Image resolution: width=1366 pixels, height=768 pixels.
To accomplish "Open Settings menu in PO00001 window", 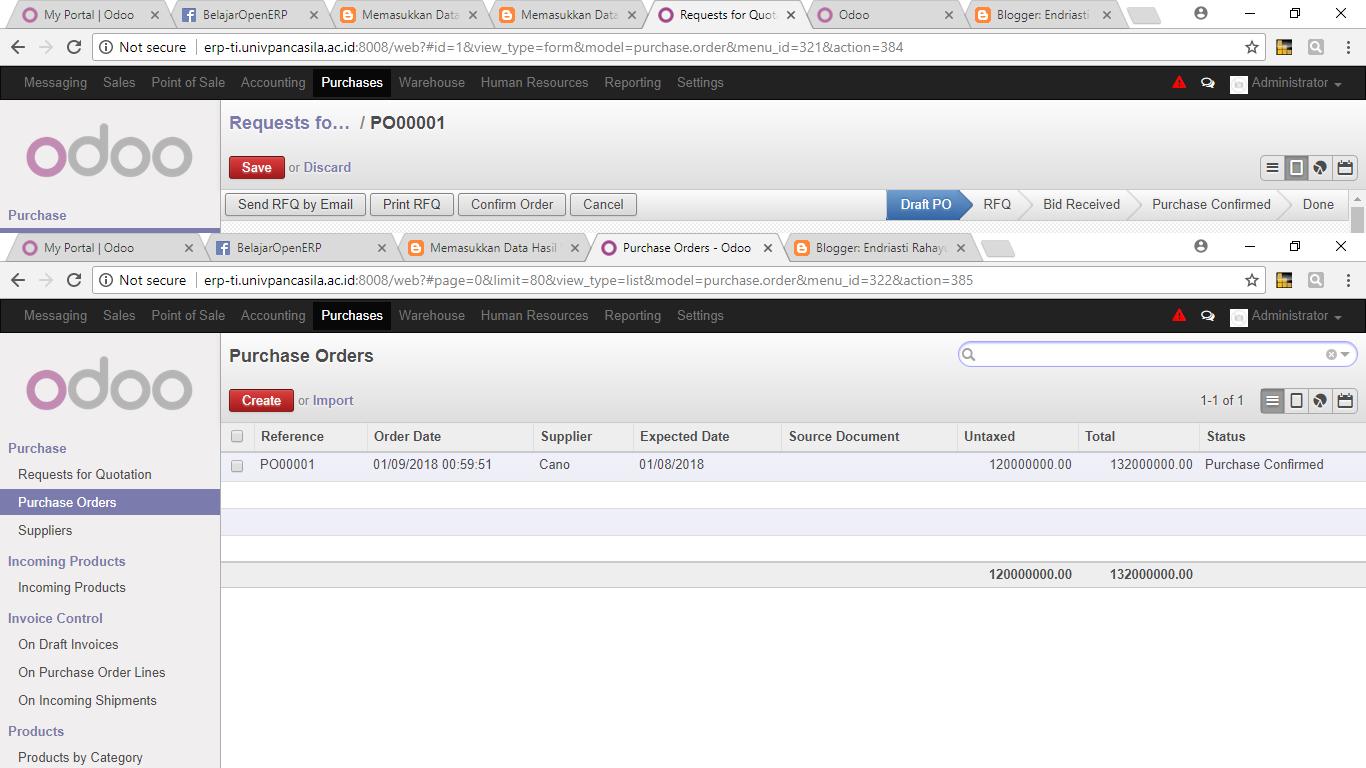I will tap(700, 83).
